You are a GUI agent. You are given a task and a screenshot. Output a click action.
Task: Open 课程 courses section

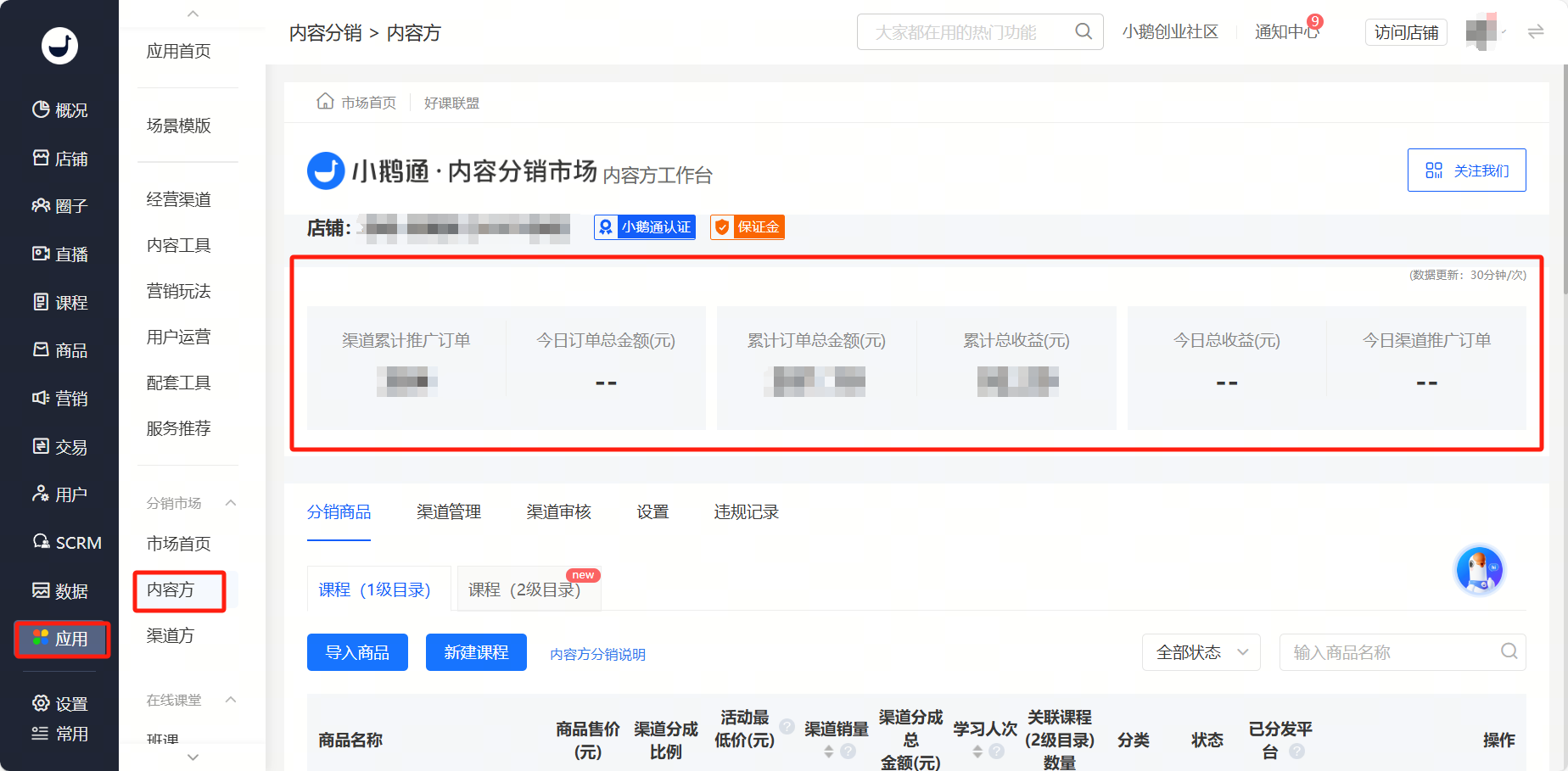pyautogui.click(x=59, y=303)
